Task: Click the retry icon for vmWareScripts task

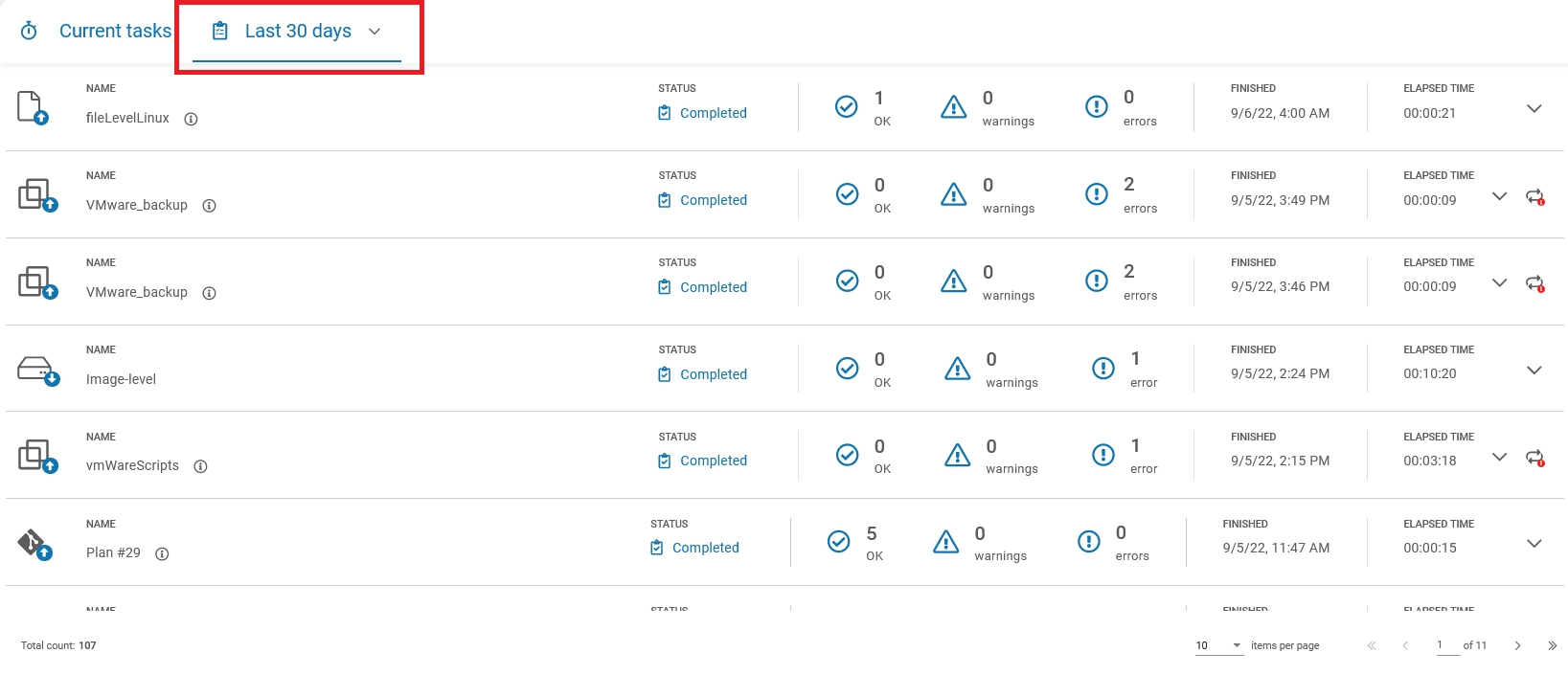Action: point(1534,458)
